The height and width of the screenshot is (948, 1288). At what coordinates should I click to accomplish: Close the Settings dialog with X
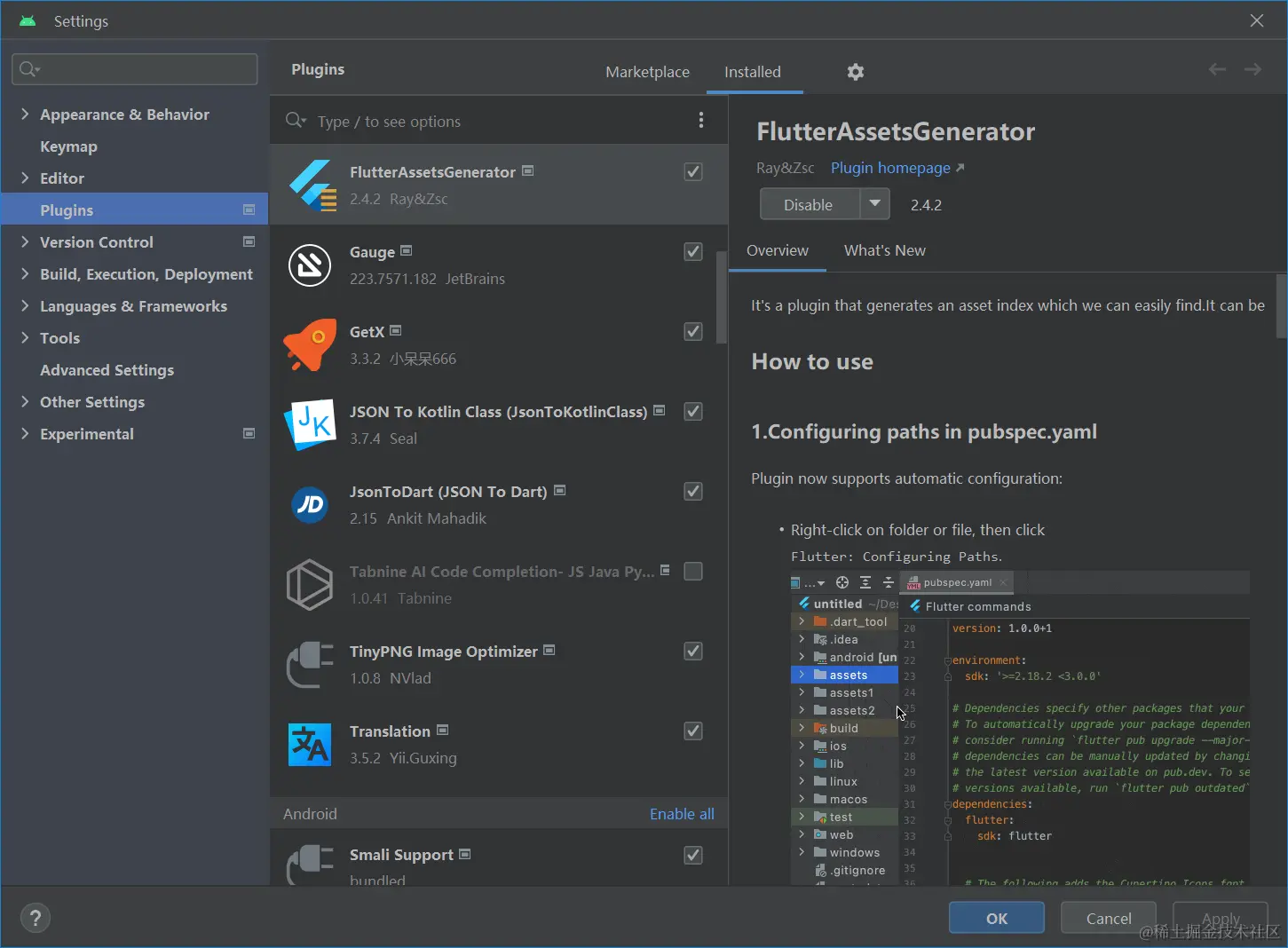click(1257, 20)
